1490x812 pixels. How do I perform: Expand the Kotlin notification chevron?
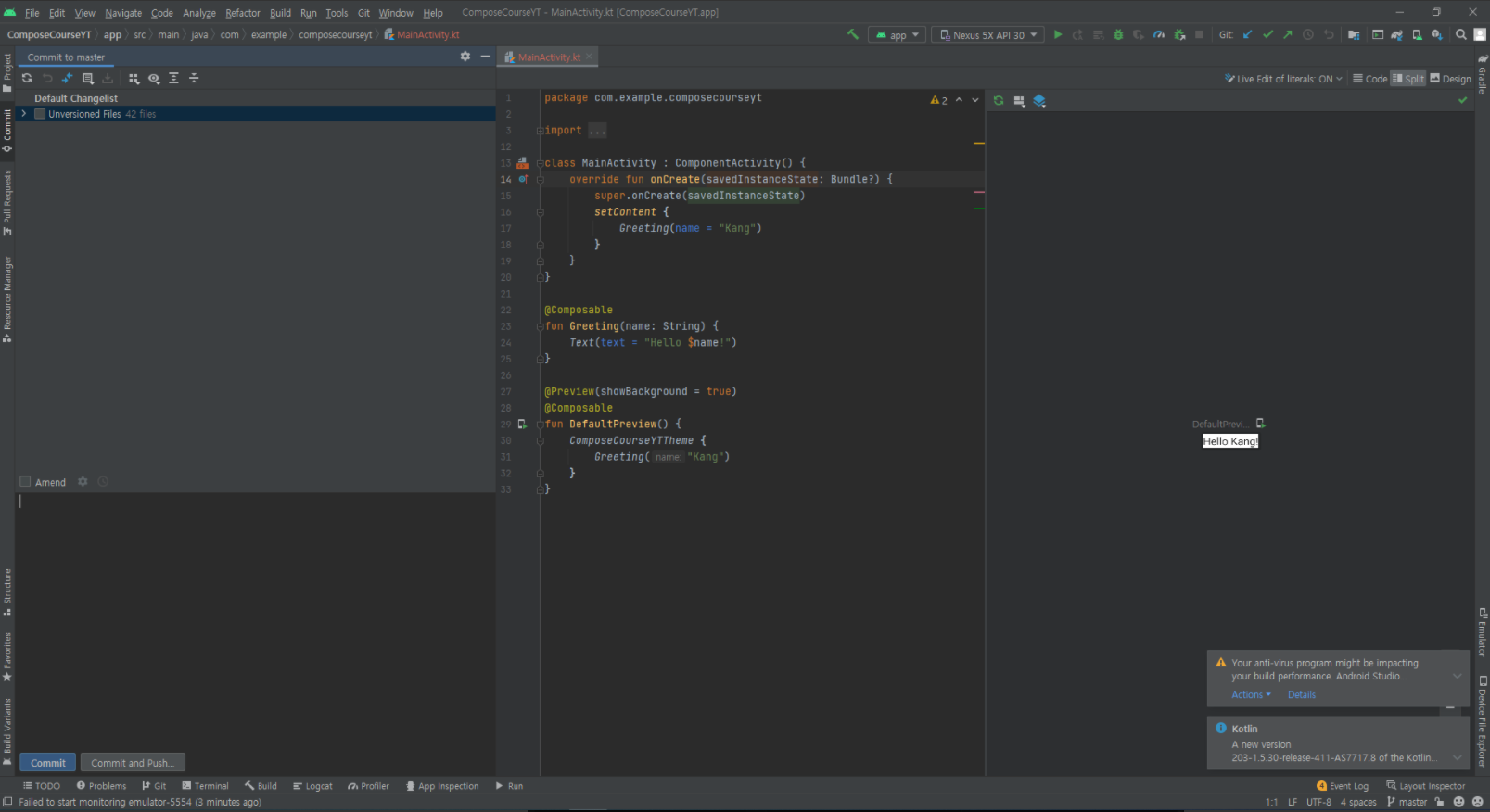point(1457,757)
